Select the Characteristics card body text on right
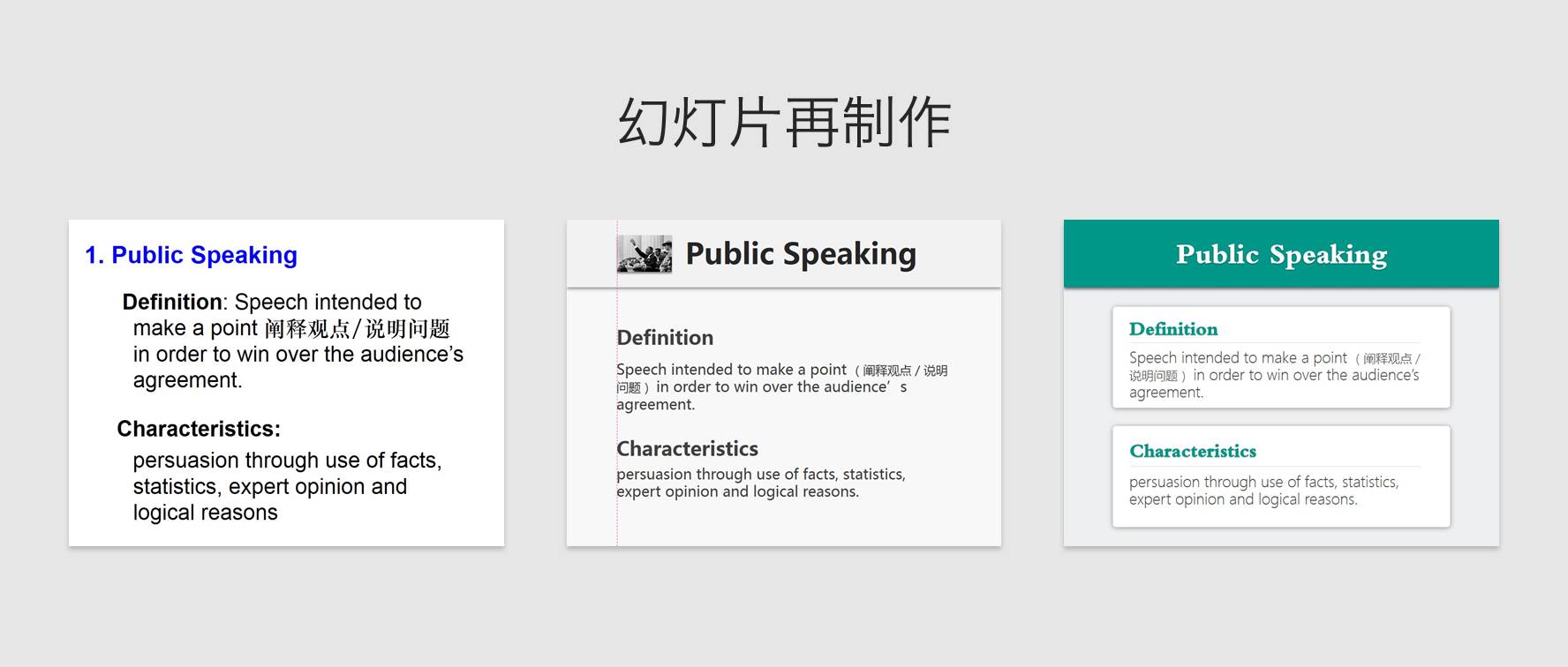 pos(1263,491)
